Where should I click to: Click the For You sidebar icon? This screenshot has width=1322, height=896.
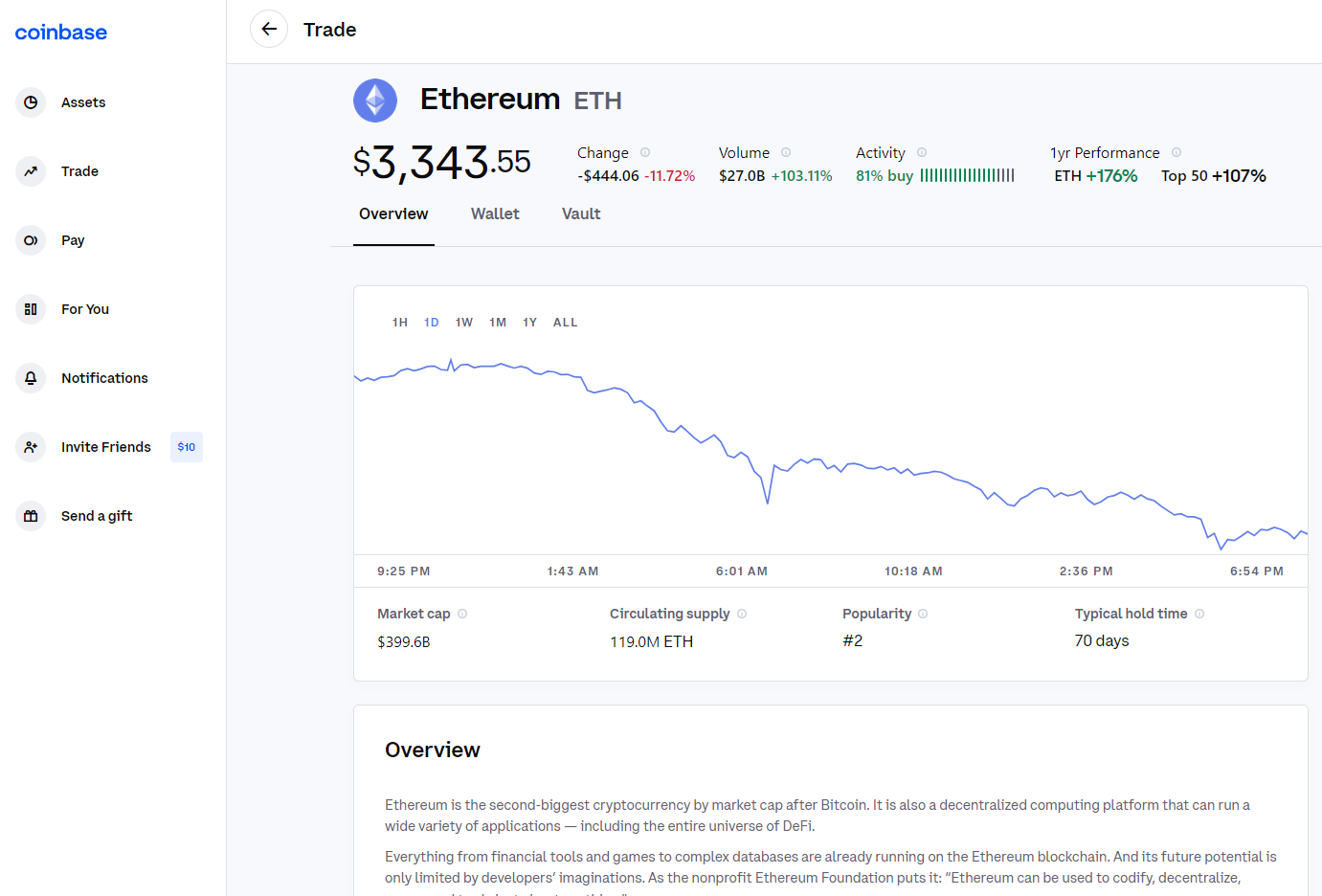tap(31, 309)
